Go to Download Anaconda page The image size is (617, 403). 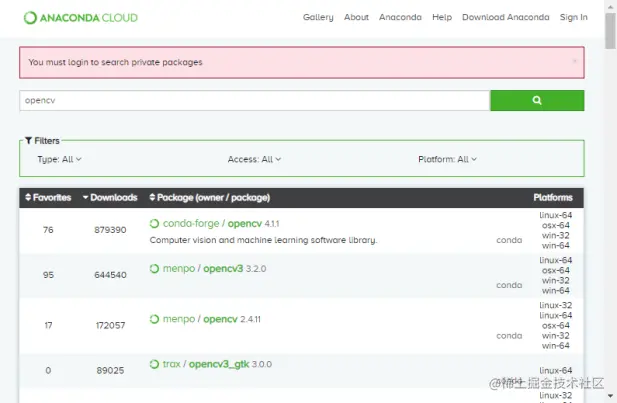point(506,17)
